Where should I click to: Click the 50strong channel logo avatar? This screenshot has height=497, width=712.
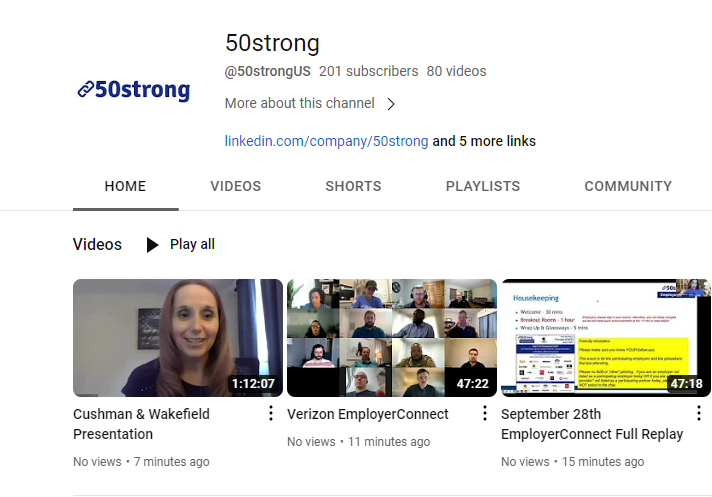134,89
